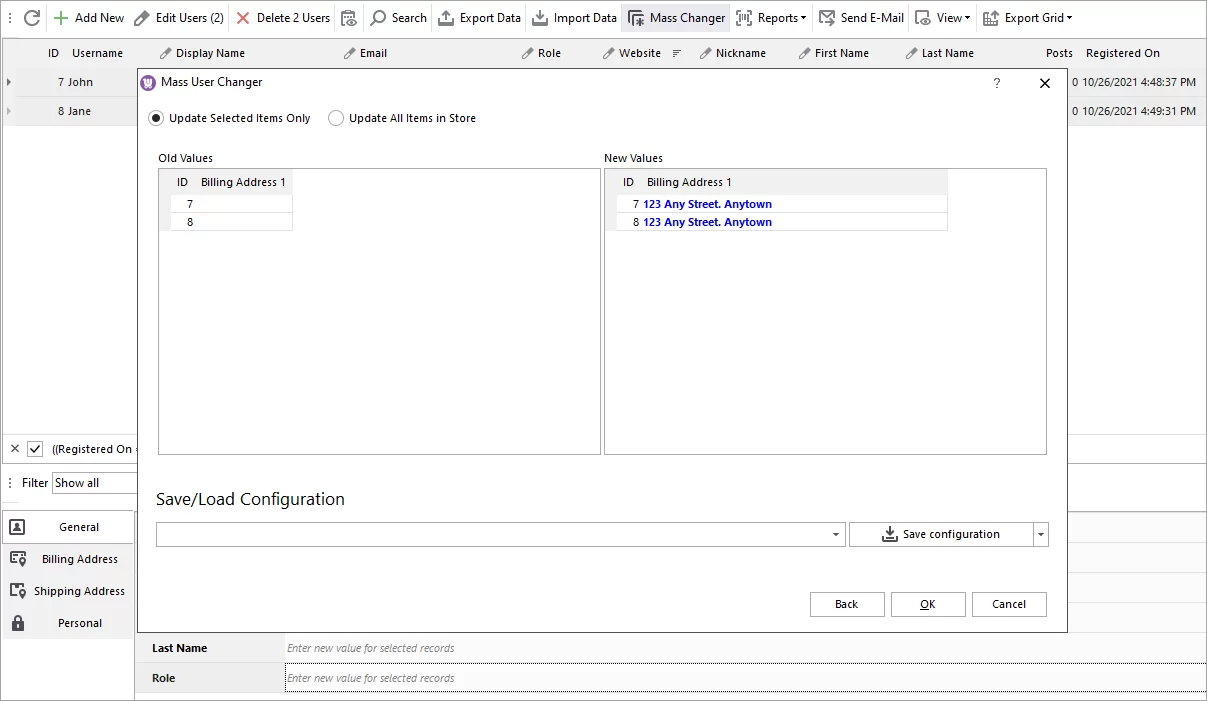Open the Reports dropdown
1207x701 pixels.
(771, 17)
